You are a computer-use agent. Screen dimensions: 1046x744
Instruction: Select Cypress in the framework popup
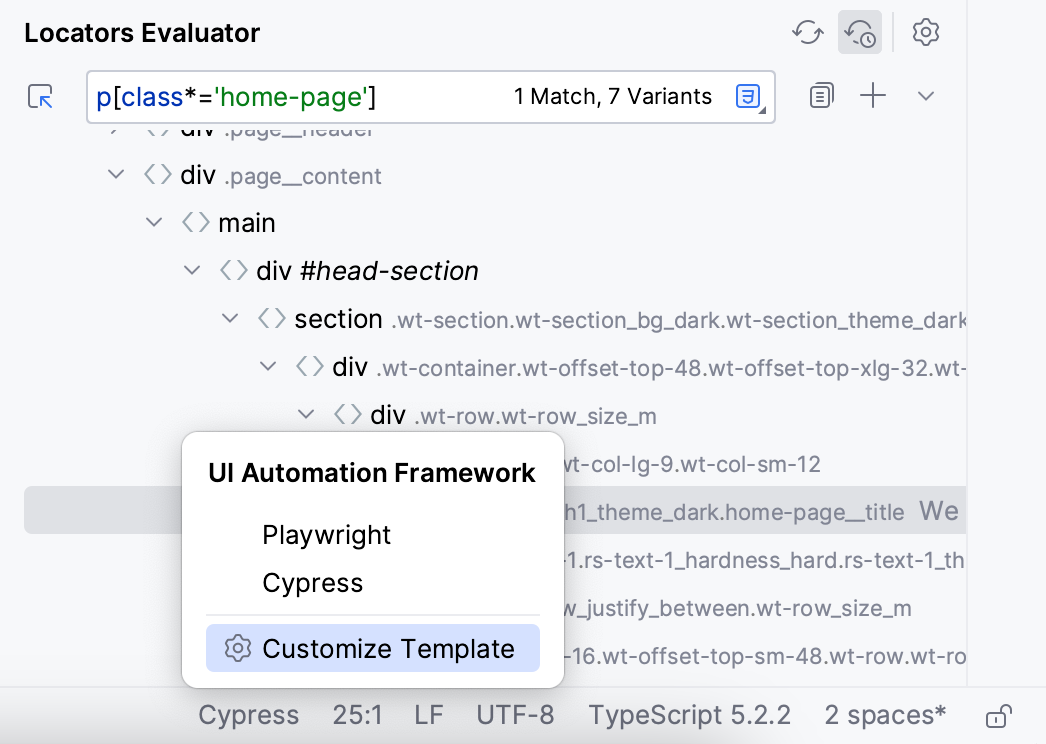click(x=313, y=583)
